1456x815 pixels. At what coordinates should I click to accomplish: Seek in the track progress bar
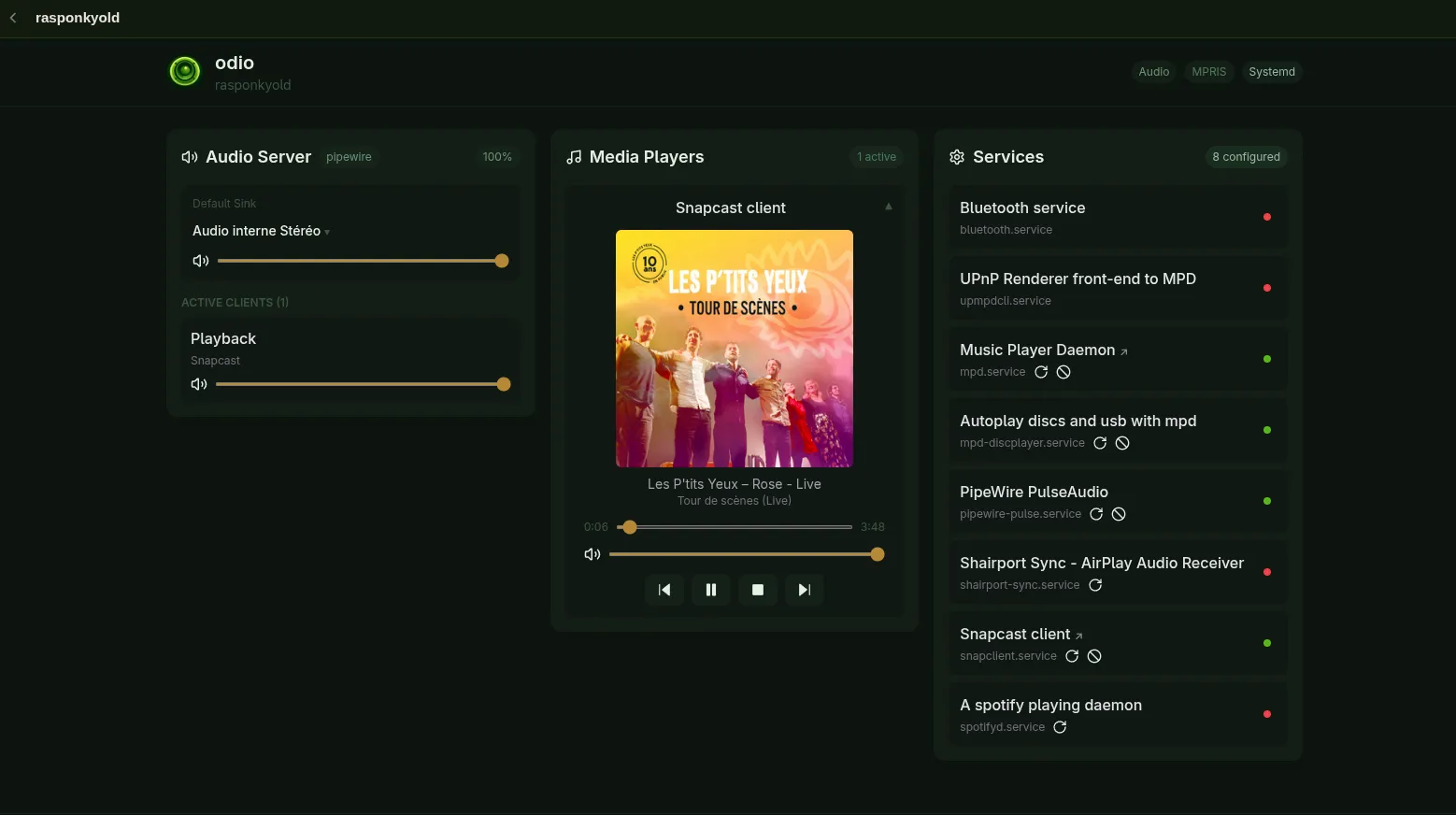735,527
